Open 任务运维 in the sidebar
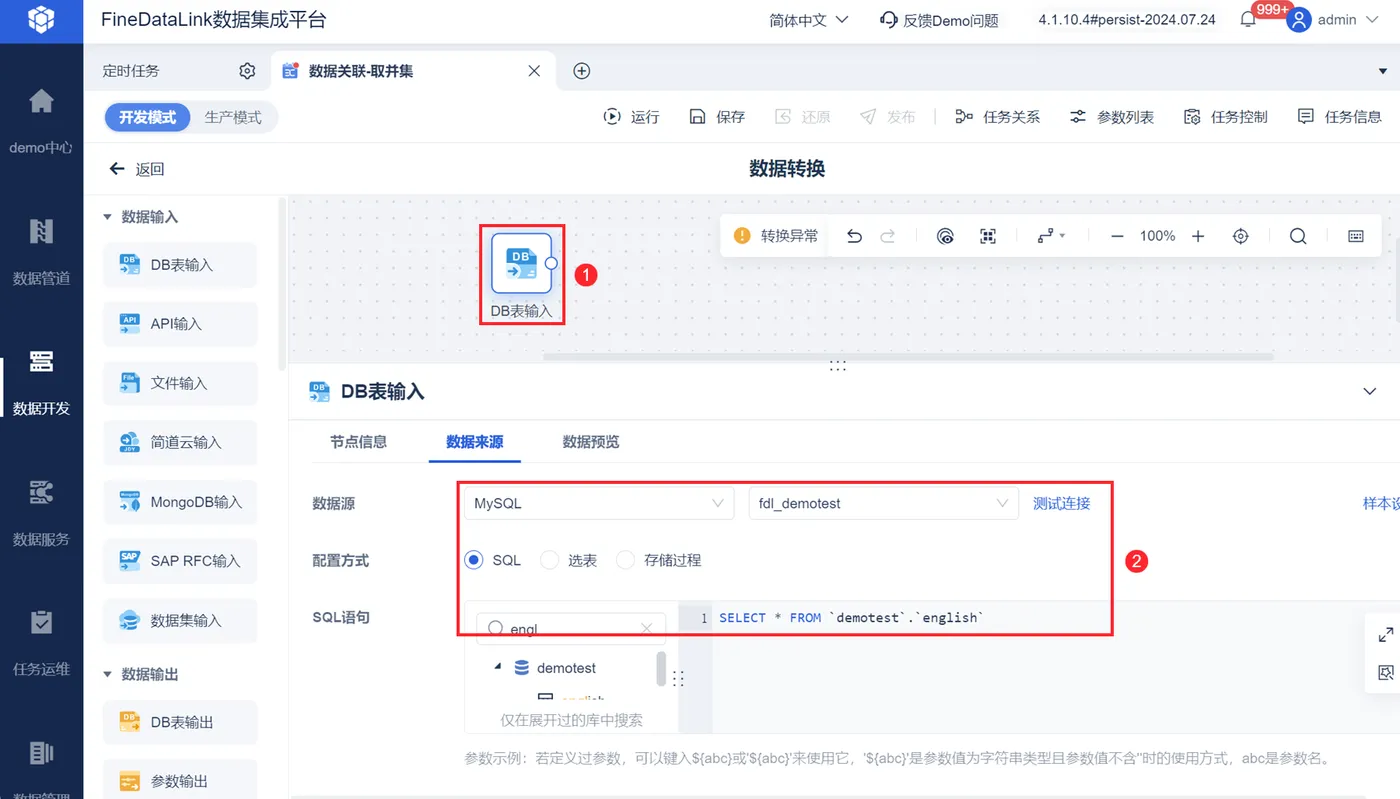Image resolution: width=1400 pixels, height=799 pixels. 41,642
